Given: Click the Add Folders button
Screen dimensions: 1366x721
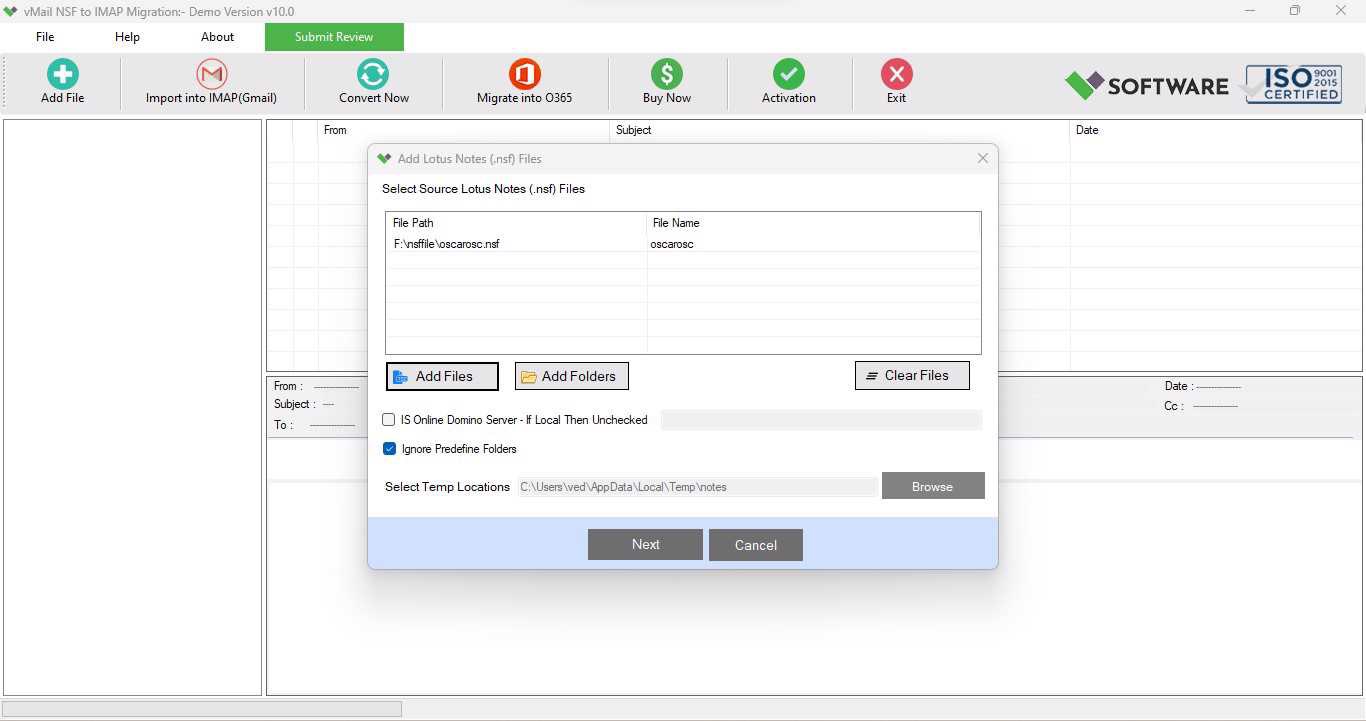Looking at the screenshot, I should click(x=571, y=376).
